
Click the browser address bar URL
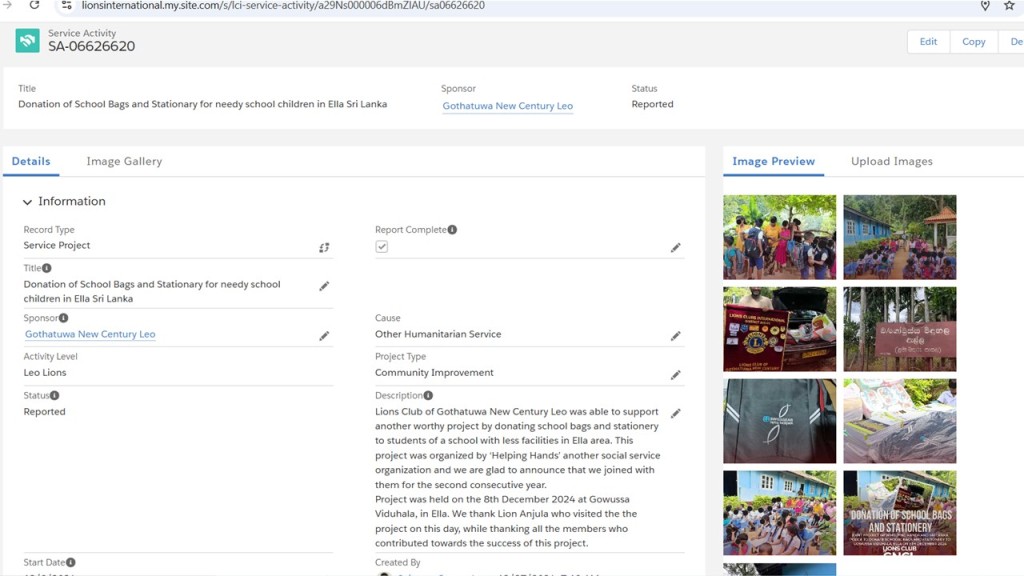[x=283, y=5]
